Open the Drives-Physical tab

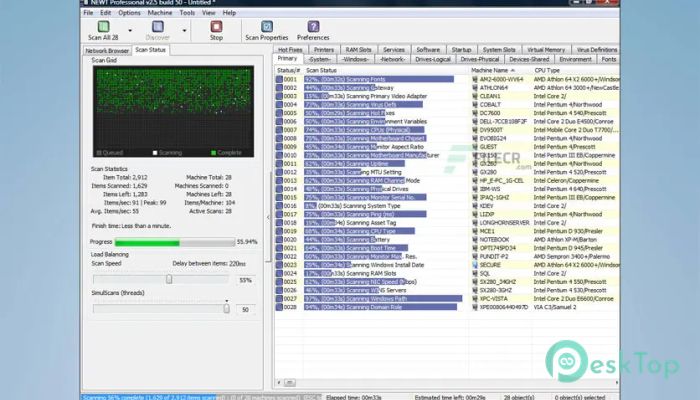pos(480,59)
